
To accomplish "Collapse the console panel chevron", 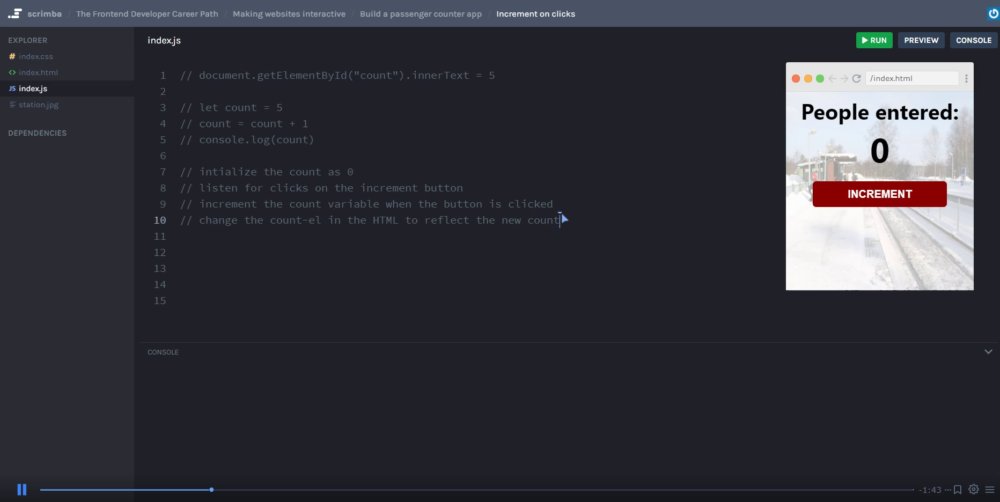I will pos(988,351).
